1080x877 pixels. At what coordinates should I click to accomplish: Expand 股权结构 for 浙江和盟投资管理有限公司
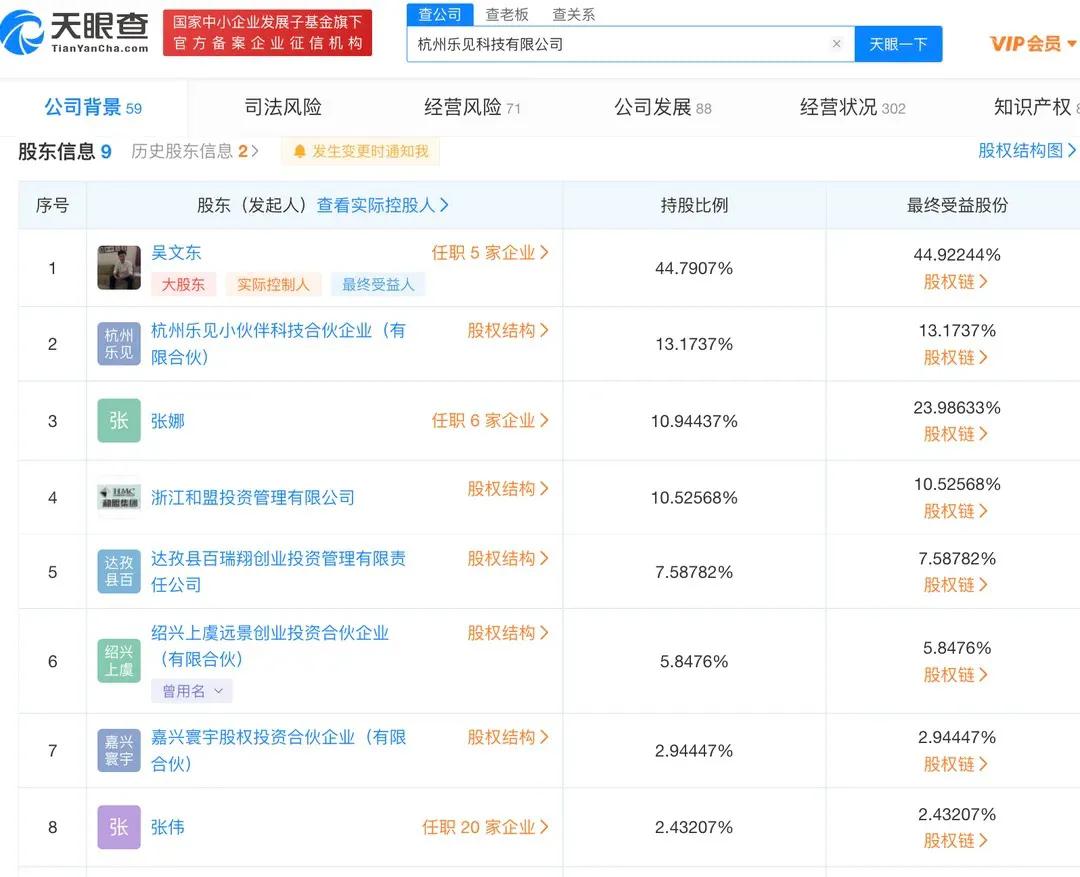pos(508,488)
